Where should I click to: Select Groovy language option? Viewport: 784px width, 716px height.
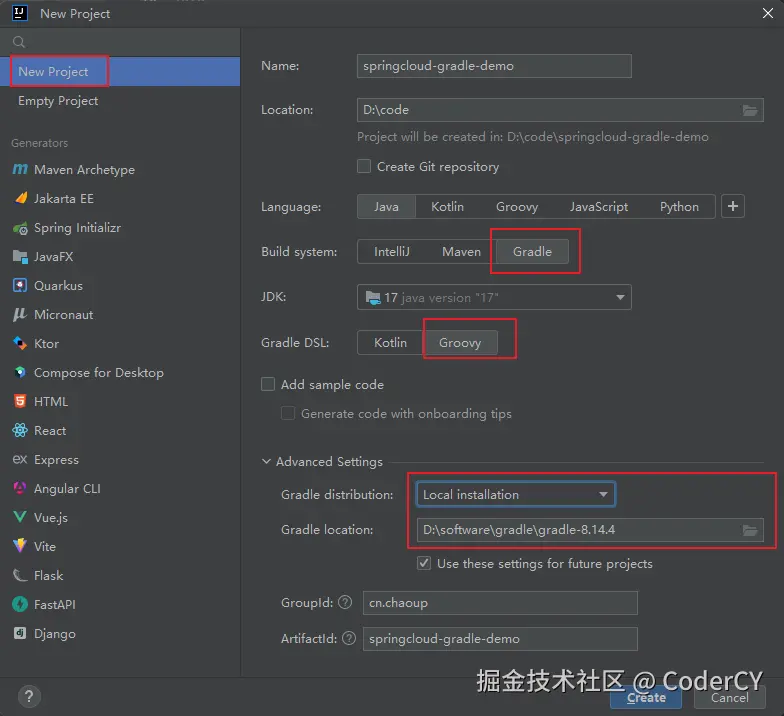click(x=517, y=206)
